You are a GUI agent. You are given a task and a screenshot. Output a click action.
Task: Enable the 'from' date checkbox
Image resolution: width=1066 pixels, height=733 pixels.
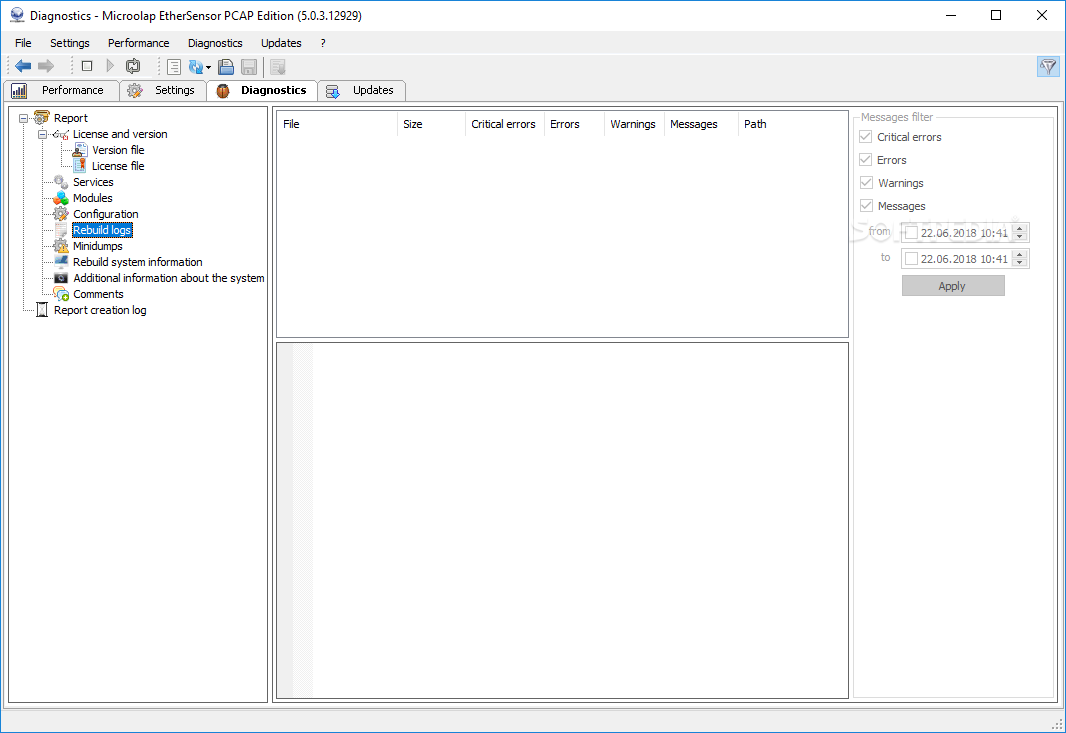point(911,233)
